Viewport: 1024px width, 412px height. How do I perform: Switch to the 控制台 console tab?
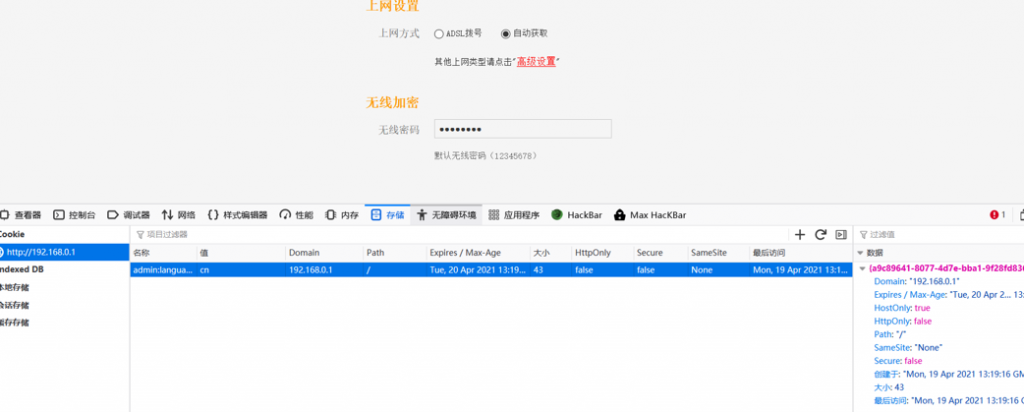(x=75, y=215)
